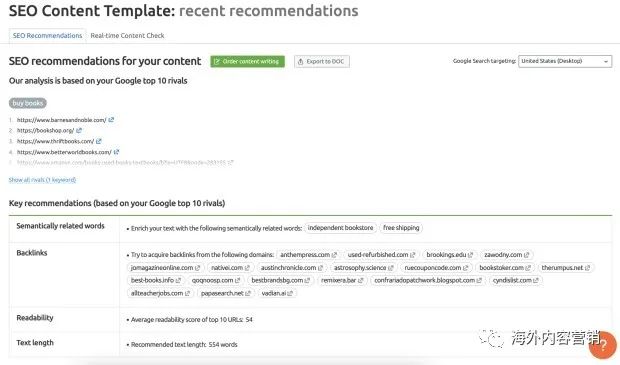Open external link icon next to barnesandnoble.com
Image resolution: width=620 pixels, height=365 pixels.
coord(111,119)
